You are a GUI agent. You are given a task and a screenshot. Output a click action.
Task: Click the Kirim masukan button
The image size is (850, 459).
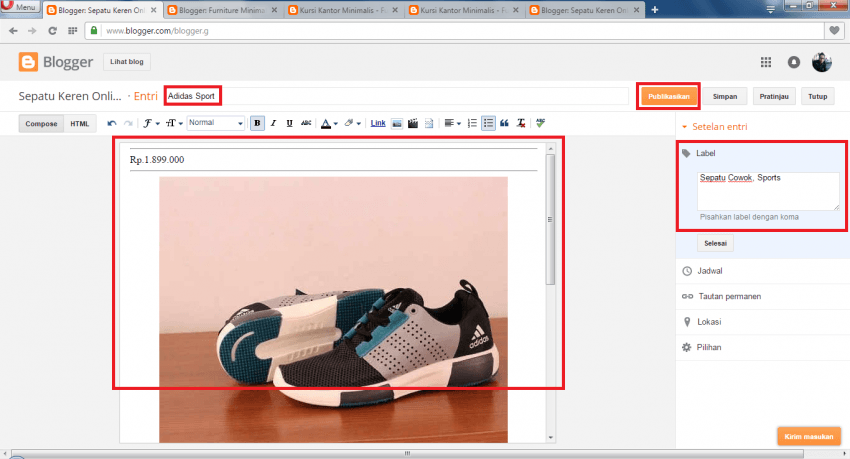[x=809, y=436]
